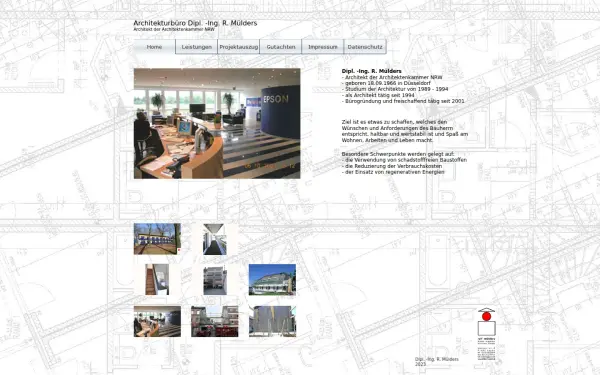This screenshot has height=375, width=600.
Task: Open the Leistungen menu tab
Action: click(x=197, y=47)
